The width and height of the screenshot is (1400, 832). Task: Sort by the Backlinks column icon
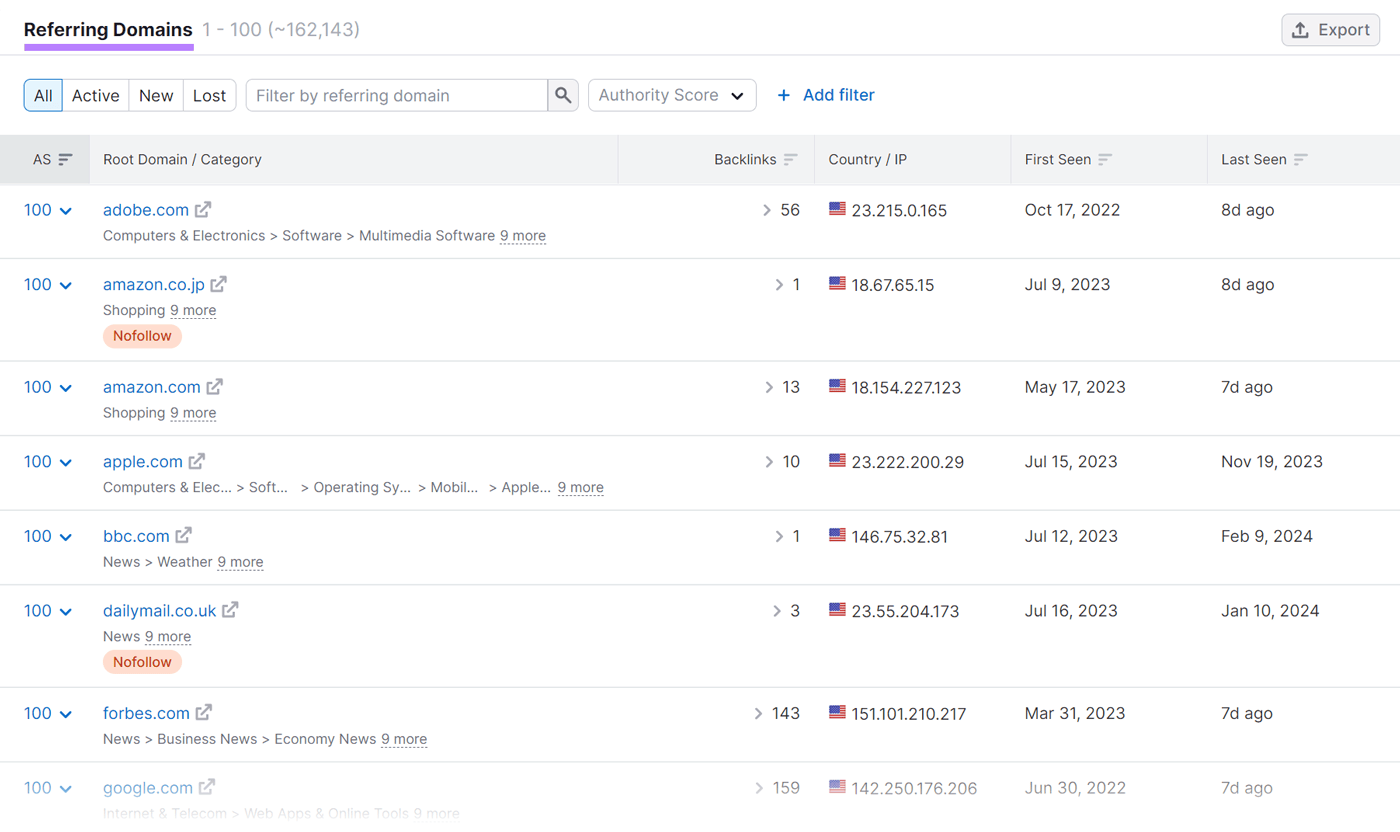(791, 160)
